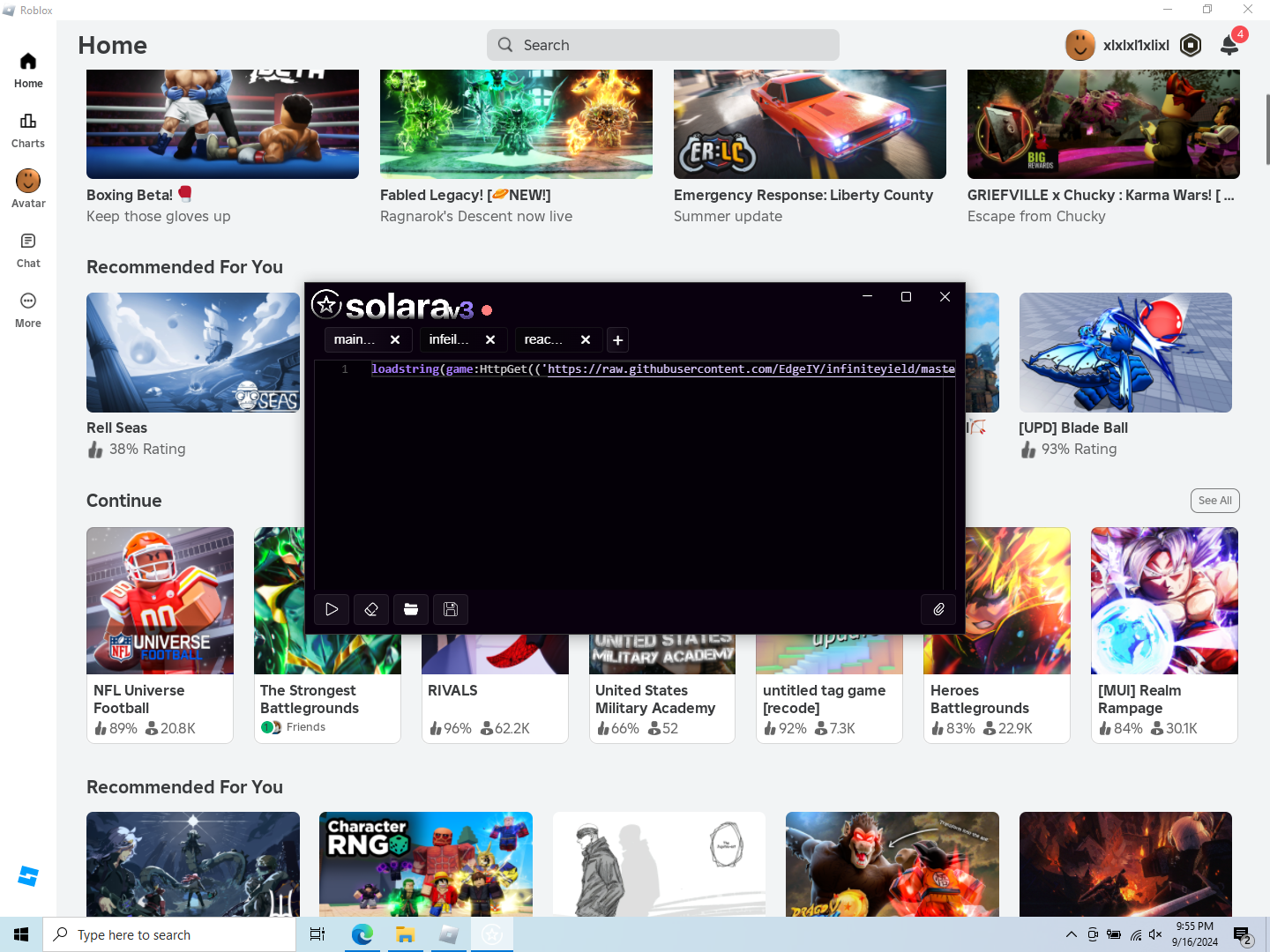Screen dimensions: 1270x952
Task: Open a script file using Solara's folder icon
Action: click(411, 609)
